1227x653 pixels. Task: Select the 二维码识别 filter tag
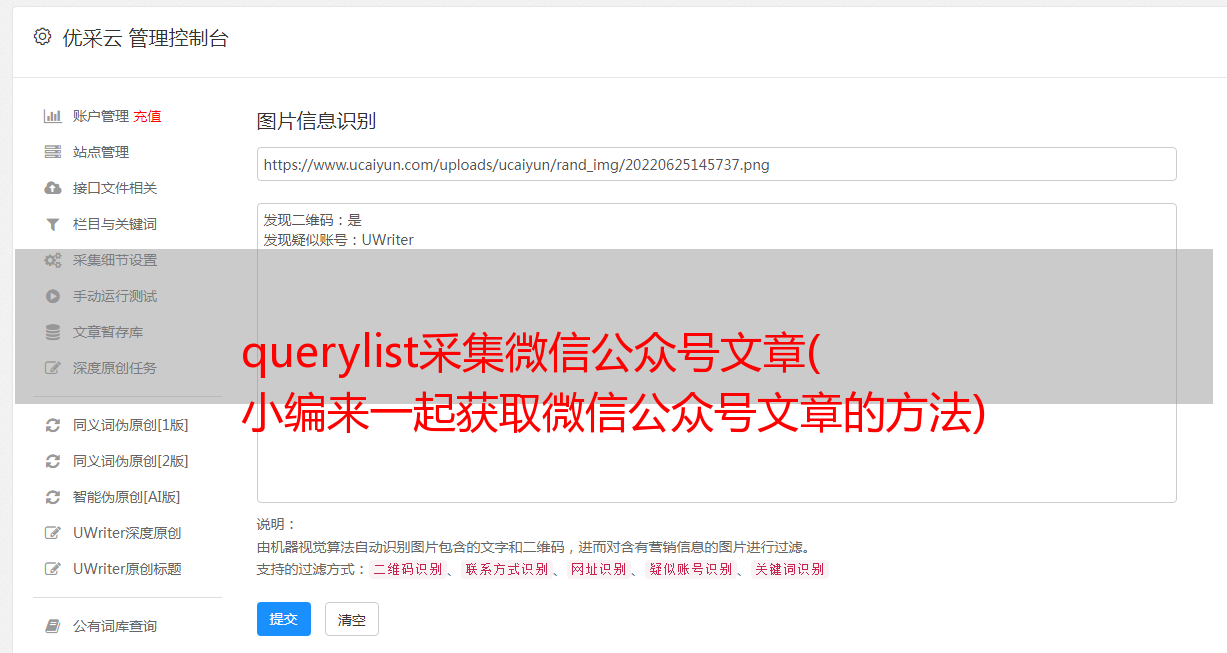point(407,569)
